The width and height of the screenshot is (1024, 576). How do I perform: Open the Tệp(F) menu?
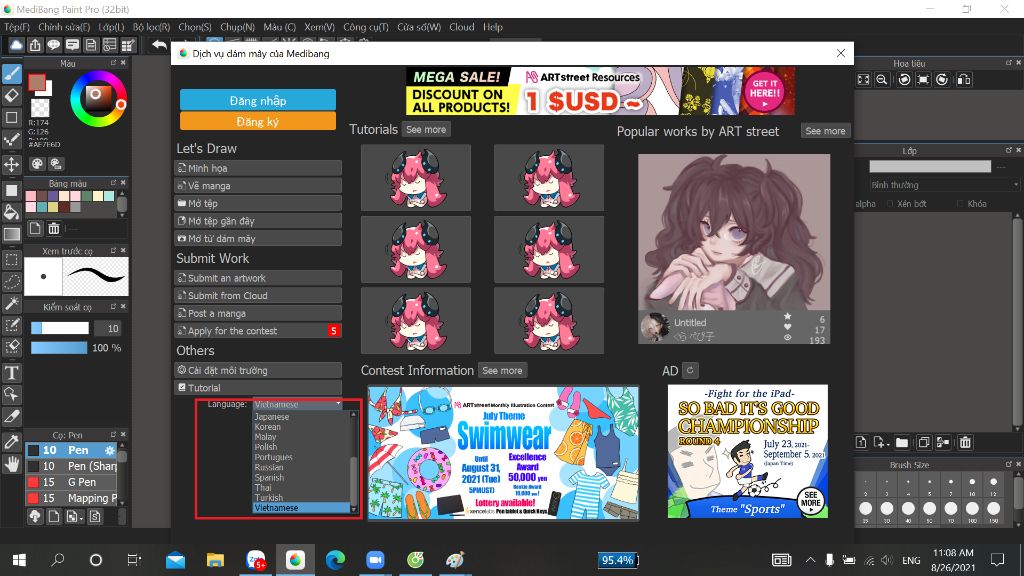point(17,27)
